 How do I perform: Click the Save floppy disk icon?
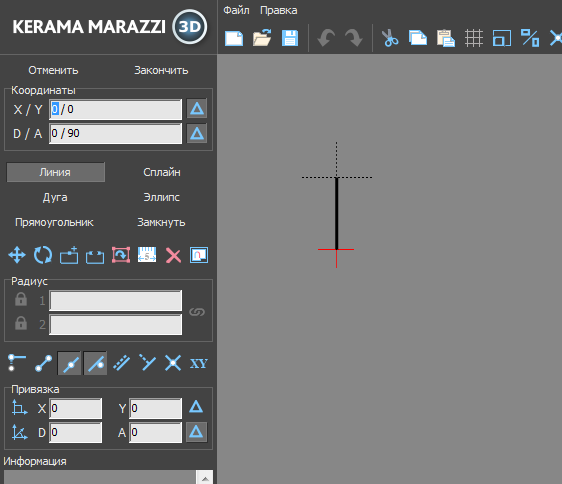[x=290, y=38]
